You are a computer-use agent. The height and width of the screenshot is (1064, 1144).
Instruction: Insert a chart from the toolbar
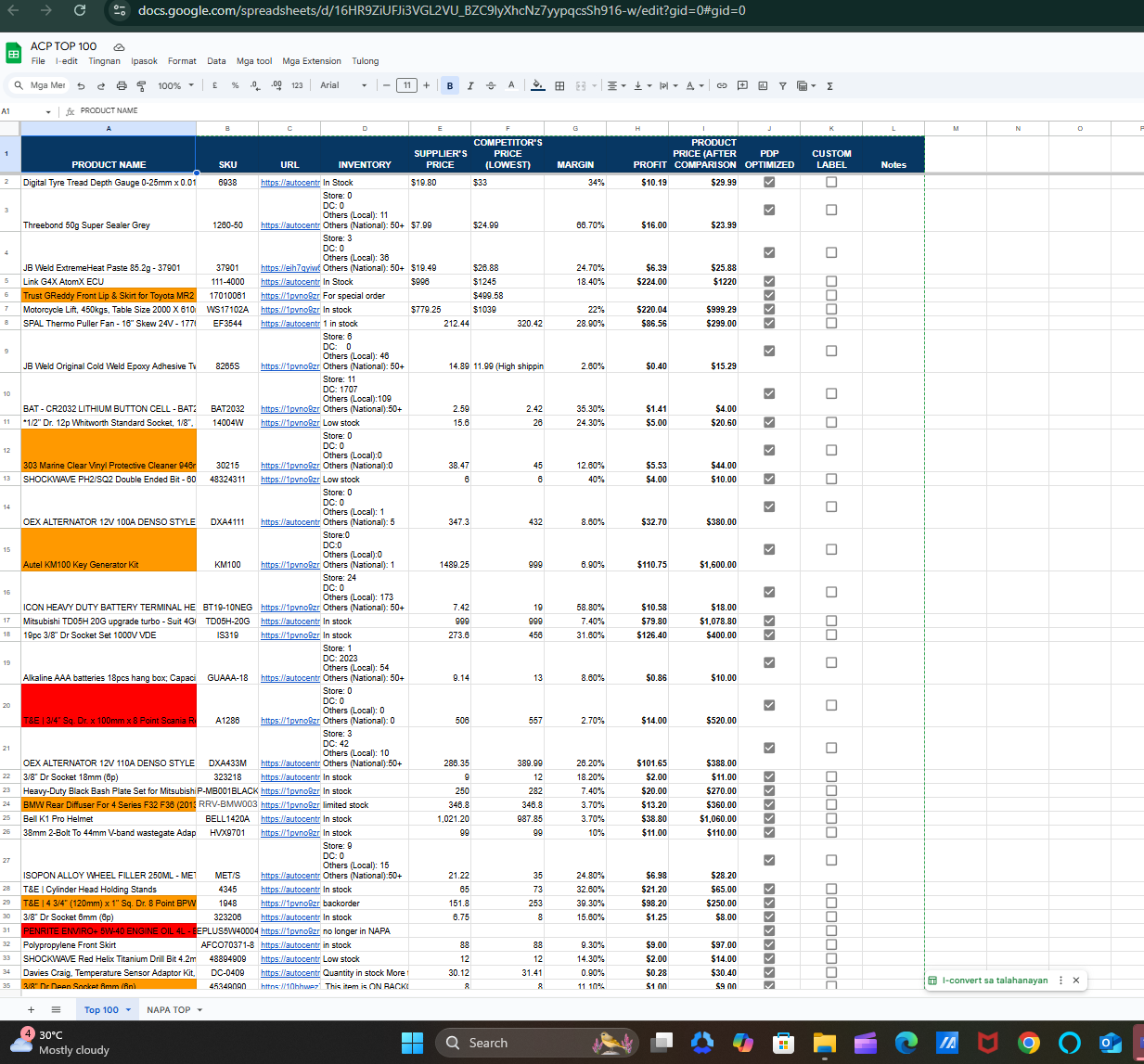(x=763, y=85)
